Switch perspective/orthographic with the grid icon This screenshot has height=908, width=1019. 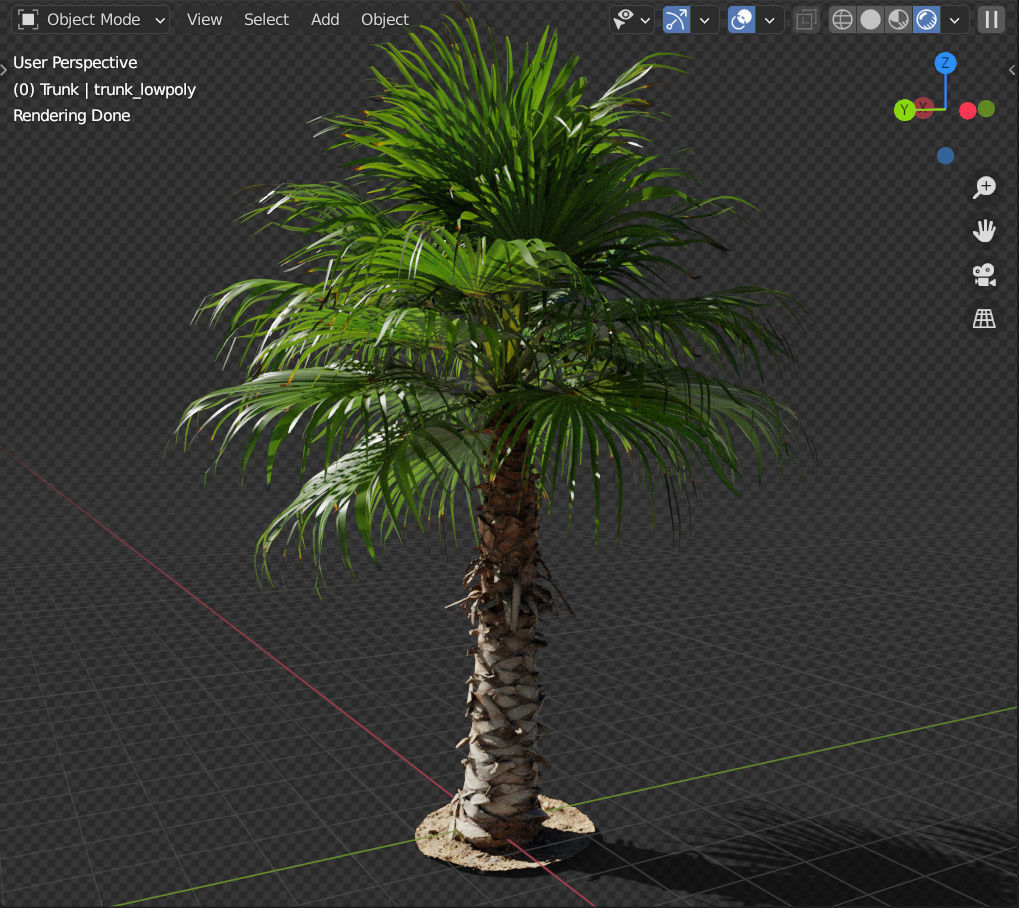pyautogui.click(x=984, y=318)
